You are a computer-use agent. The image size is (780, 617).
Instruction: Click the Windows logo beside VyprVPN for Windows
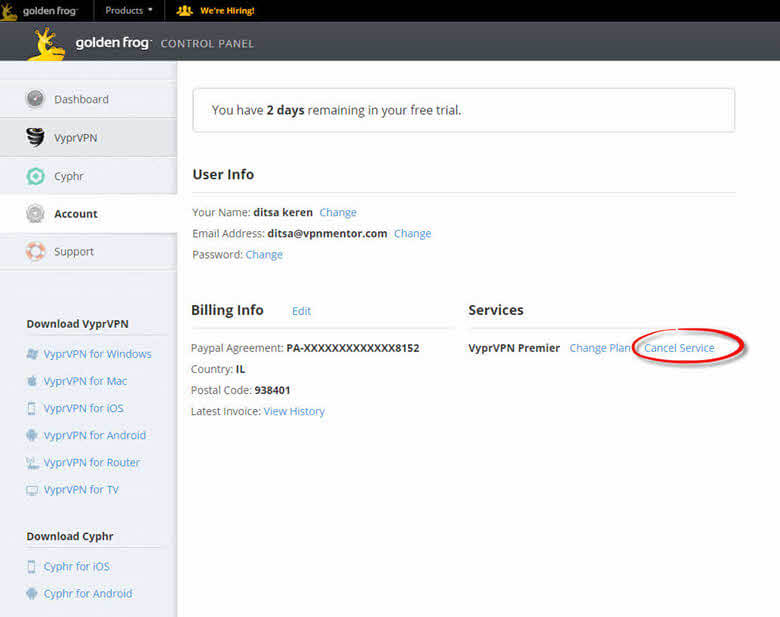tap(32, 354)
